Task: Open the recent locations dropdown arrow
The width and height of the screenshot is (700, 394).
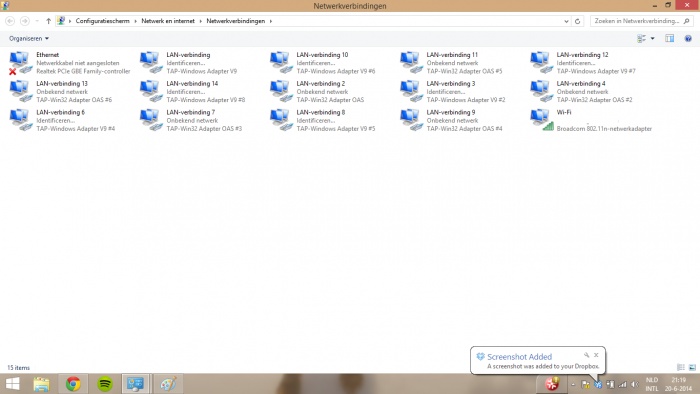Action: (37, 21)
